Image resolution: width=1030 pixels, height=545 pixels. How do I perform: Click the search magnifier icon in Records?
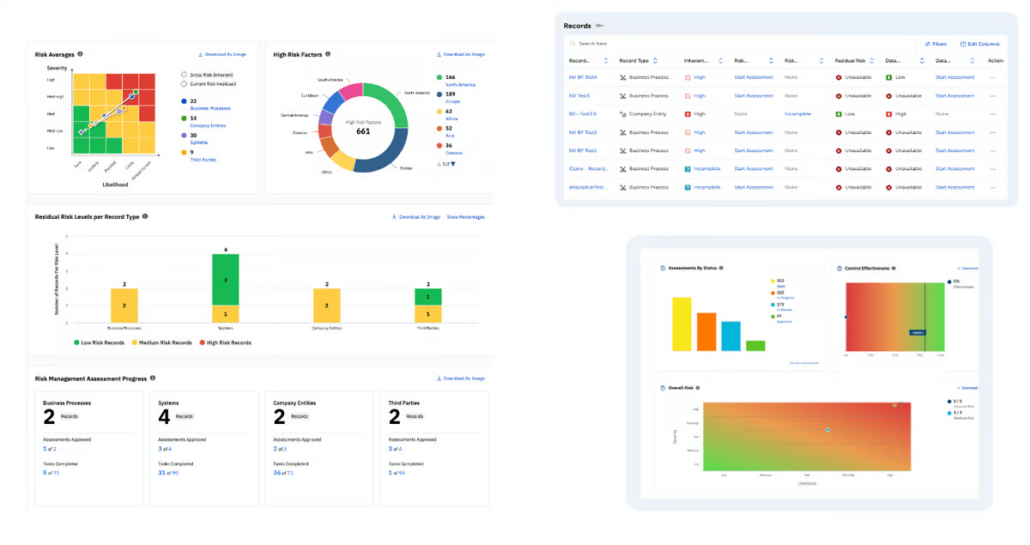[572, 44]
